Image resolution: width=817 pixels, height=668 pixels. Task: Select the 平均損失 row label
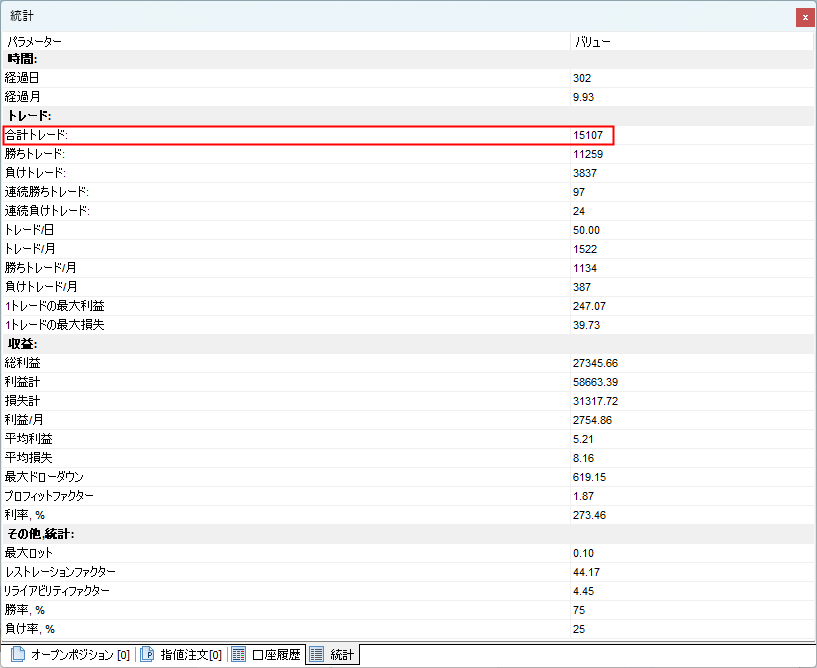[28, 458]
